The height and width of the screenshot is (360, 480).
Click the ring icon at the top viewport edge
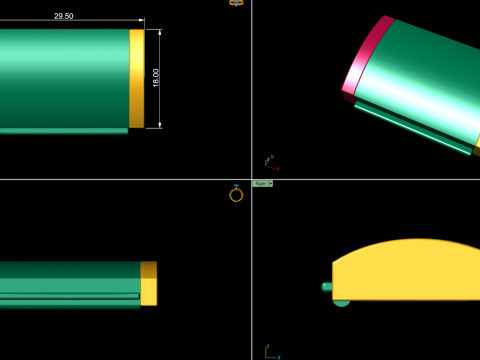(236, 3)
